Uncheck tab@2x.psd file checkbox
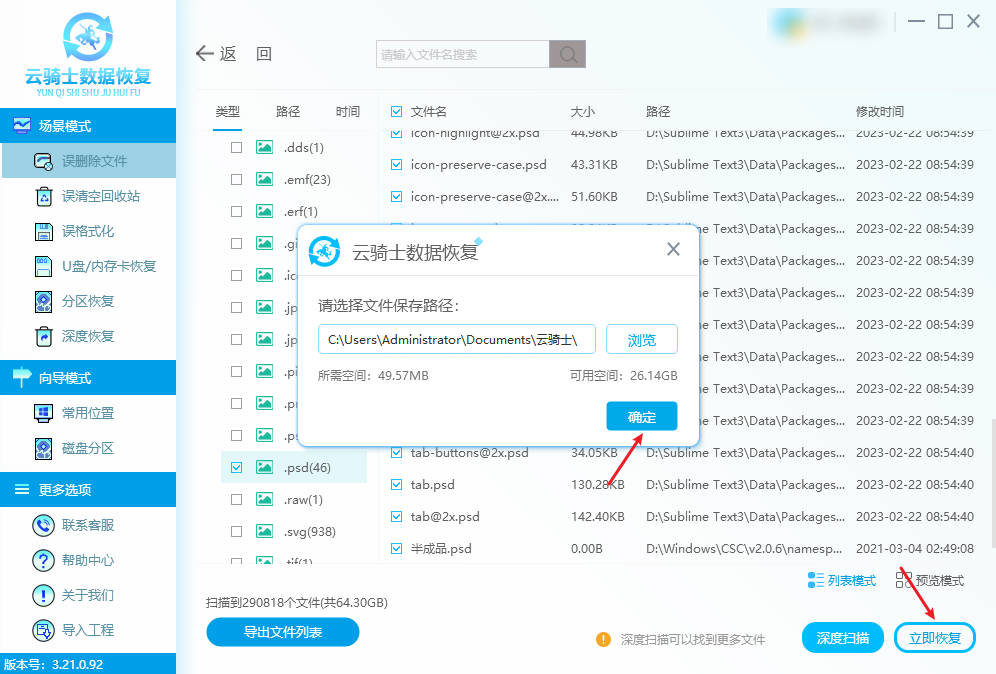996x674 pixels. 396,516
